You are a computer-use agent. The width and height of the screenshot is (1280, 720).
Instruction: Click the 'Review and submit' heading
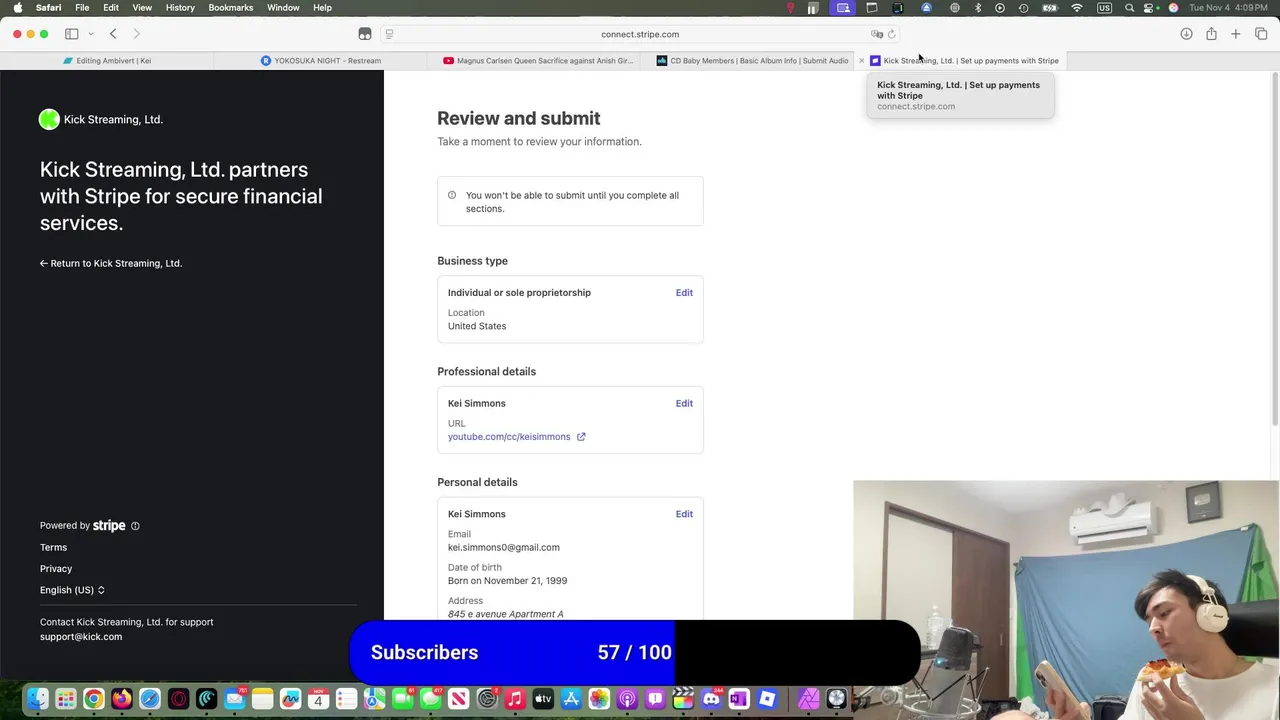[519, 118]
